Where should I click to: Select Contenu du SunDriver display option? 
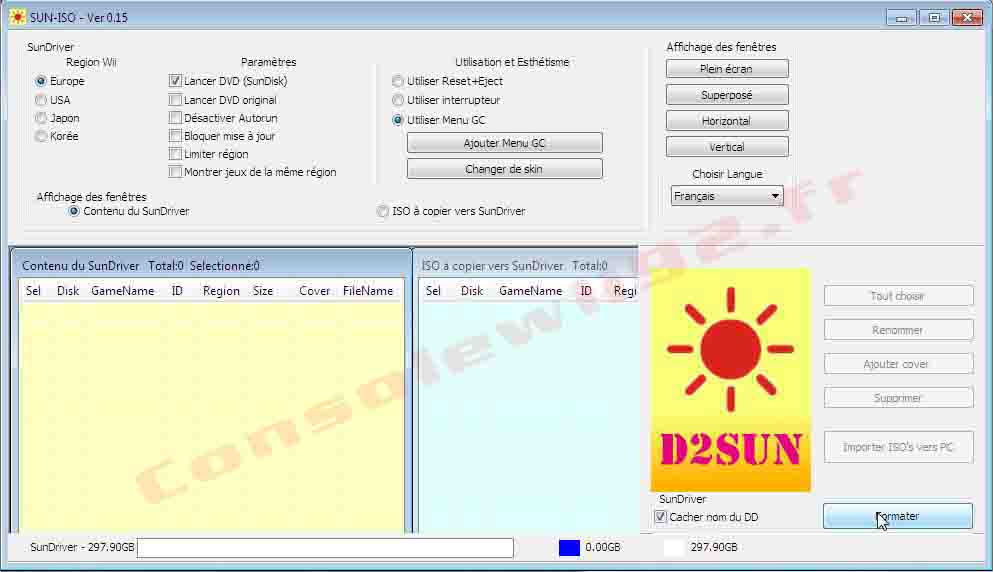tap(74, 211)
